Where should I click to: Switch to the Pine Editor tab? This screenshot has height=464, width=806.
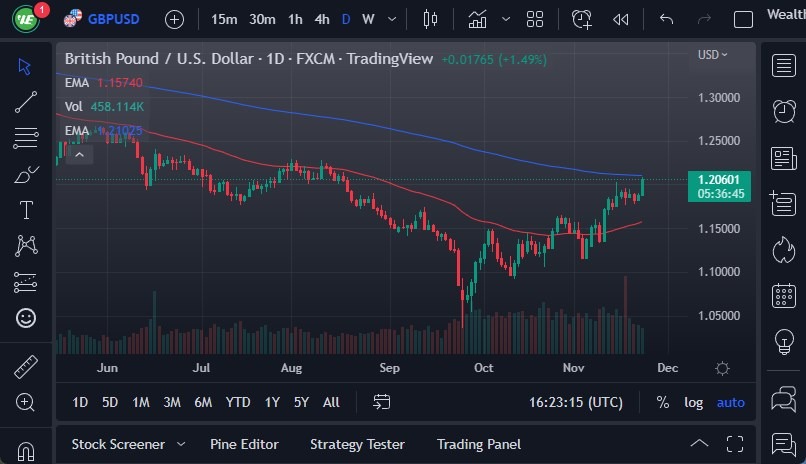point(244,444)
